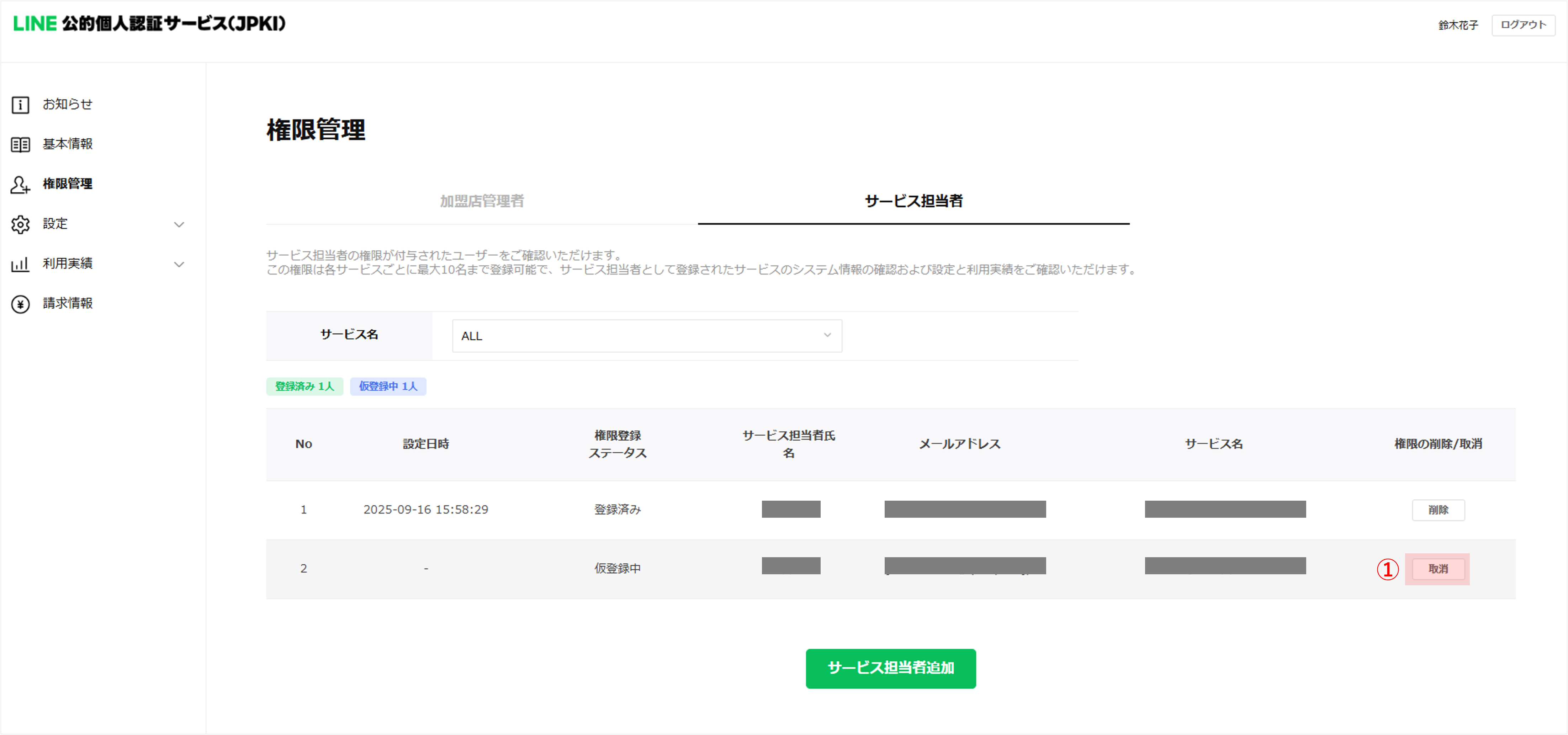Click the LINE 公的個人認証サービス logo
1568x735 pixels.
tap(149, 24)
